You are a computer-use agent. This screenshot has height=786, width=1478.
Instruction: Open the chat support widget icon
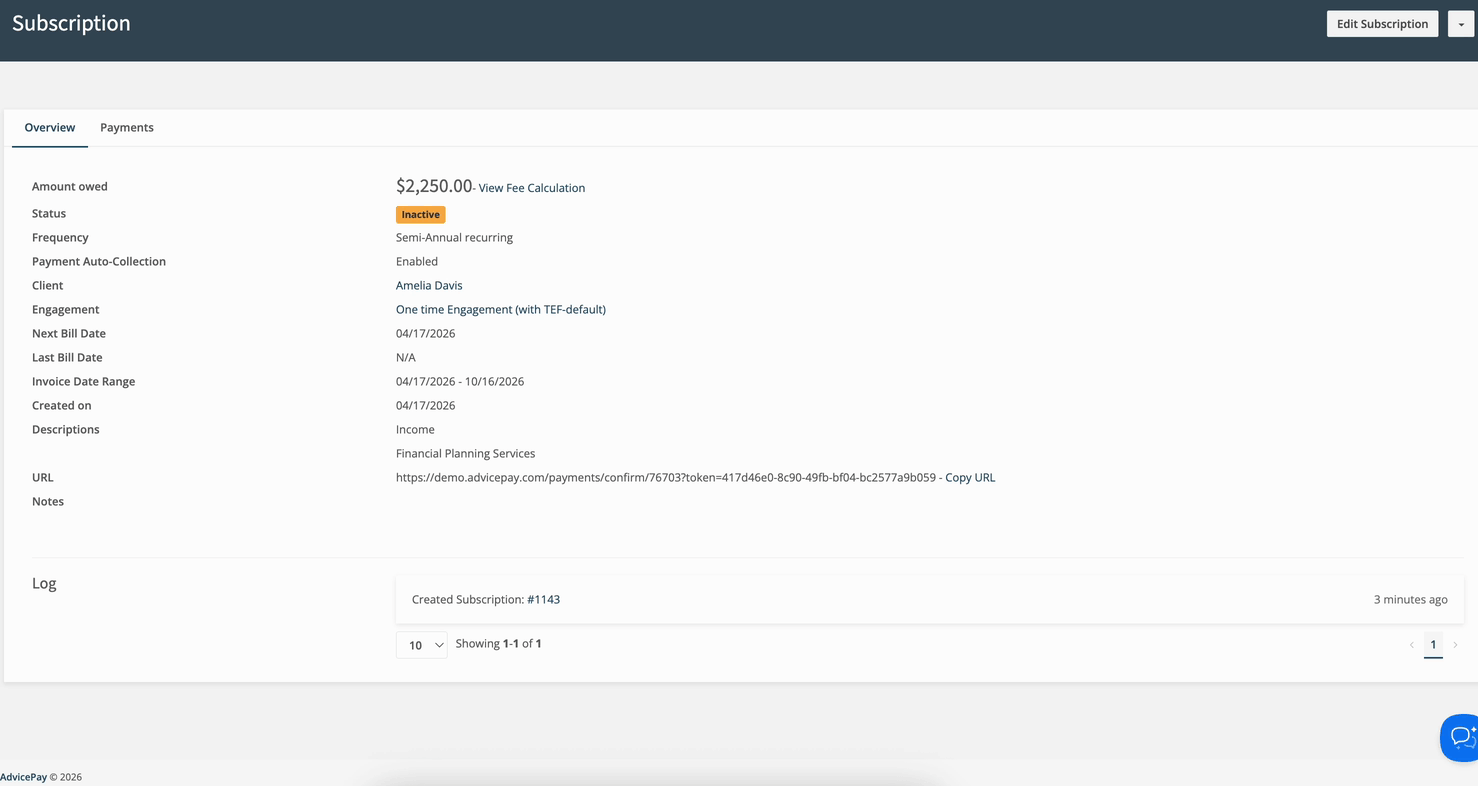pyautogui.click(x=1459, y=738)
